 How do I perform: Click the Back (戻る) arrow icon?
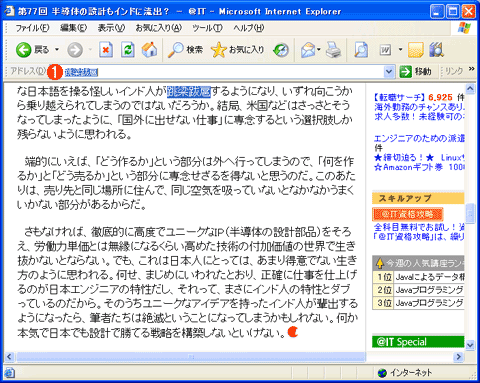[23, 50]
